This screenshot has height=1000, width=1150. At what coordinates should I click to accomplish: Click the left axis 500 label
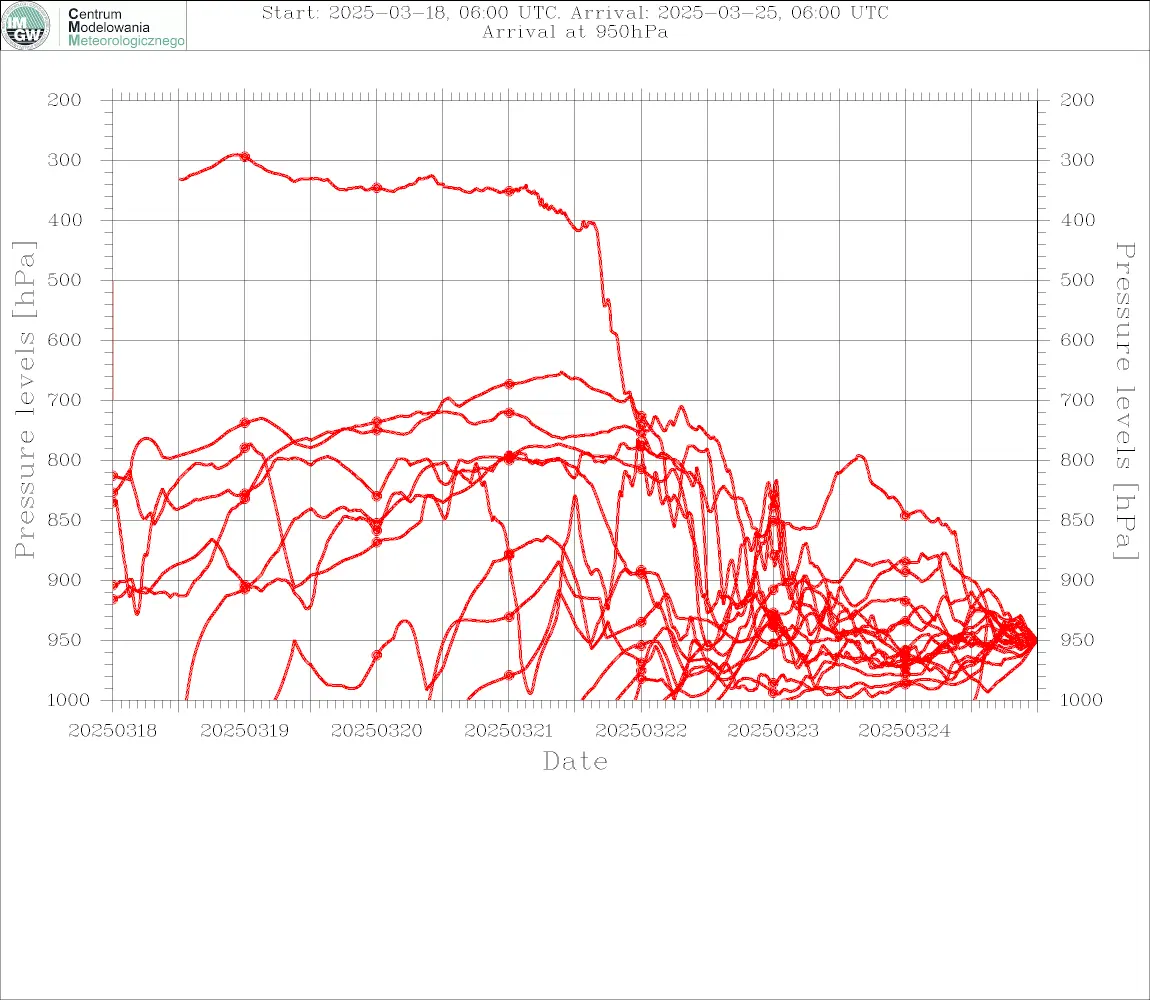coord(65,280)
